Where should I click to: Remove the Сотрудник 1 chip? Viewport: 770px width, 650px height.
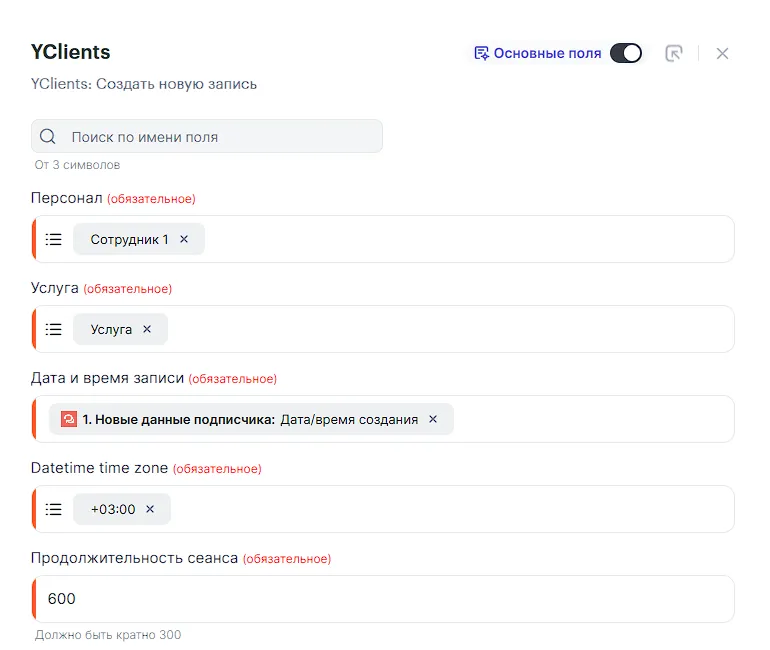point(184,239)
